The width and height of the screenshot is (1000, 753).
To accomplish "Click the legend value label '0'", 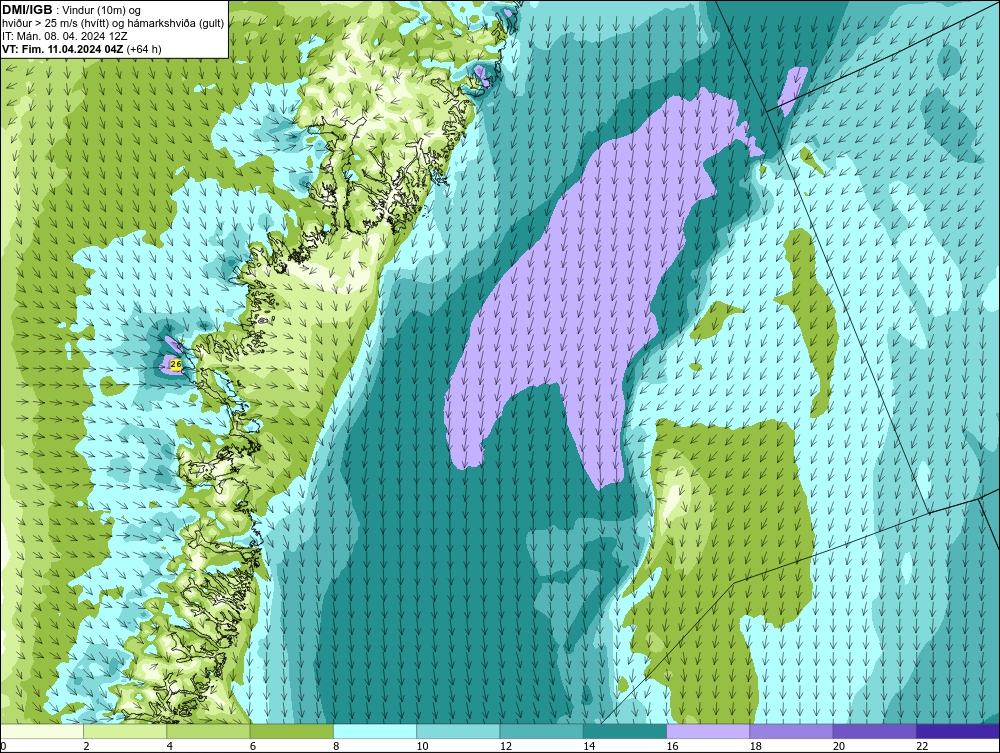I will coord(3,746).
